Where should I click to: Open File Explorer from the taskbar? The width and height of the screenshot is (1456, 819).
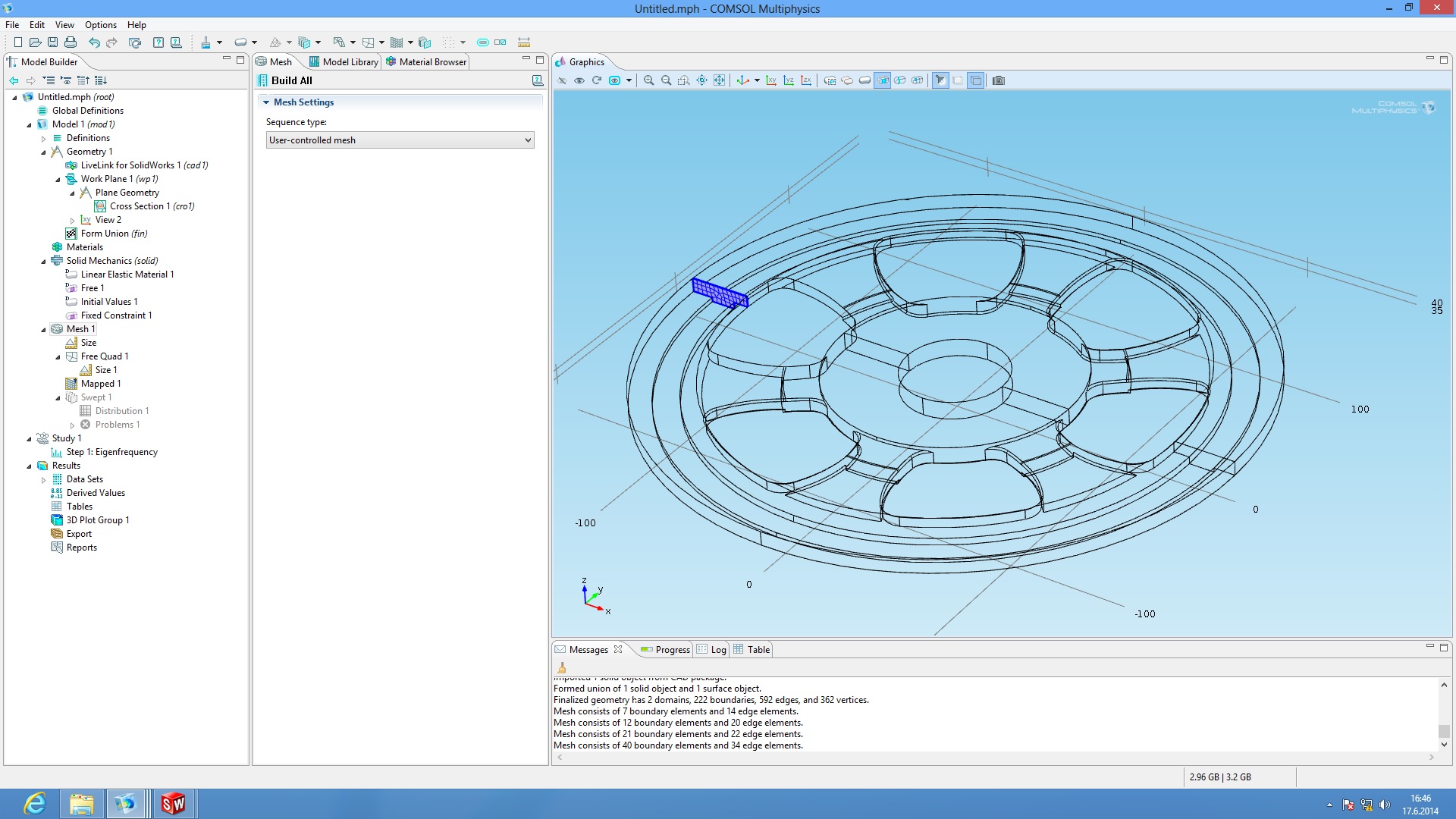[81, 804]
